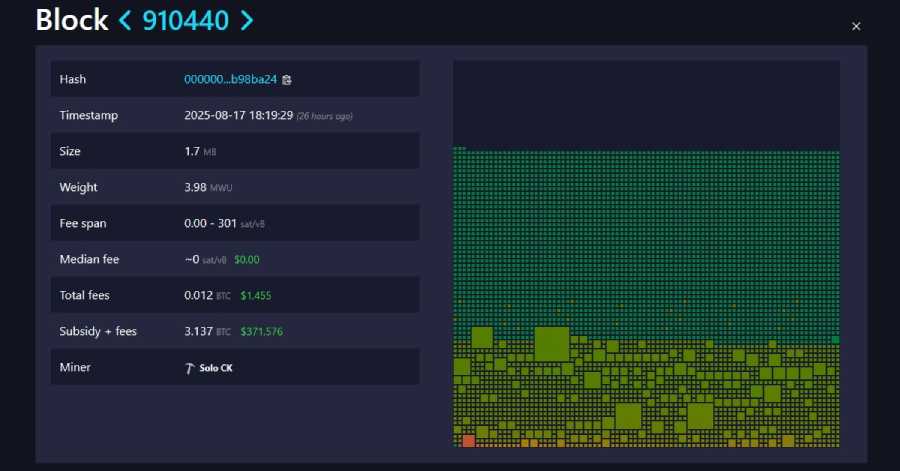Go to the previous block arrow
This screenshot has width=900, height=471.
click(x=125, y=21)
